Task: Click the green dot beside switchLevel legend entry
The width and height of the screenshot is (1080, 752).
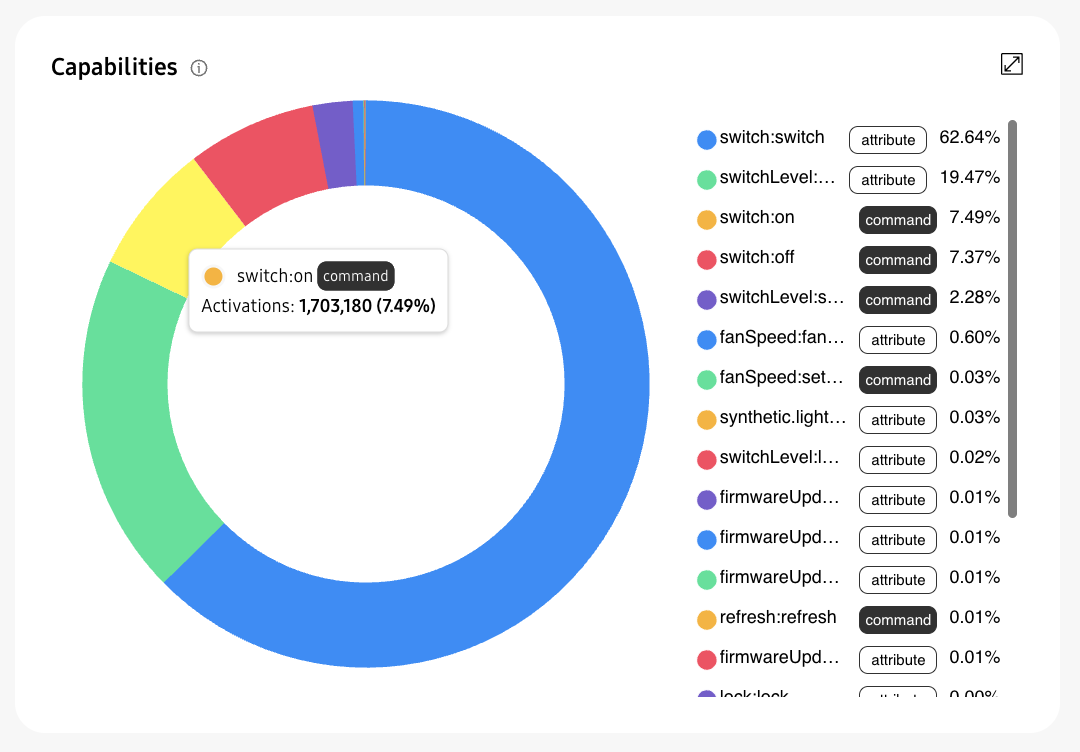Action: tap(706, 180)
